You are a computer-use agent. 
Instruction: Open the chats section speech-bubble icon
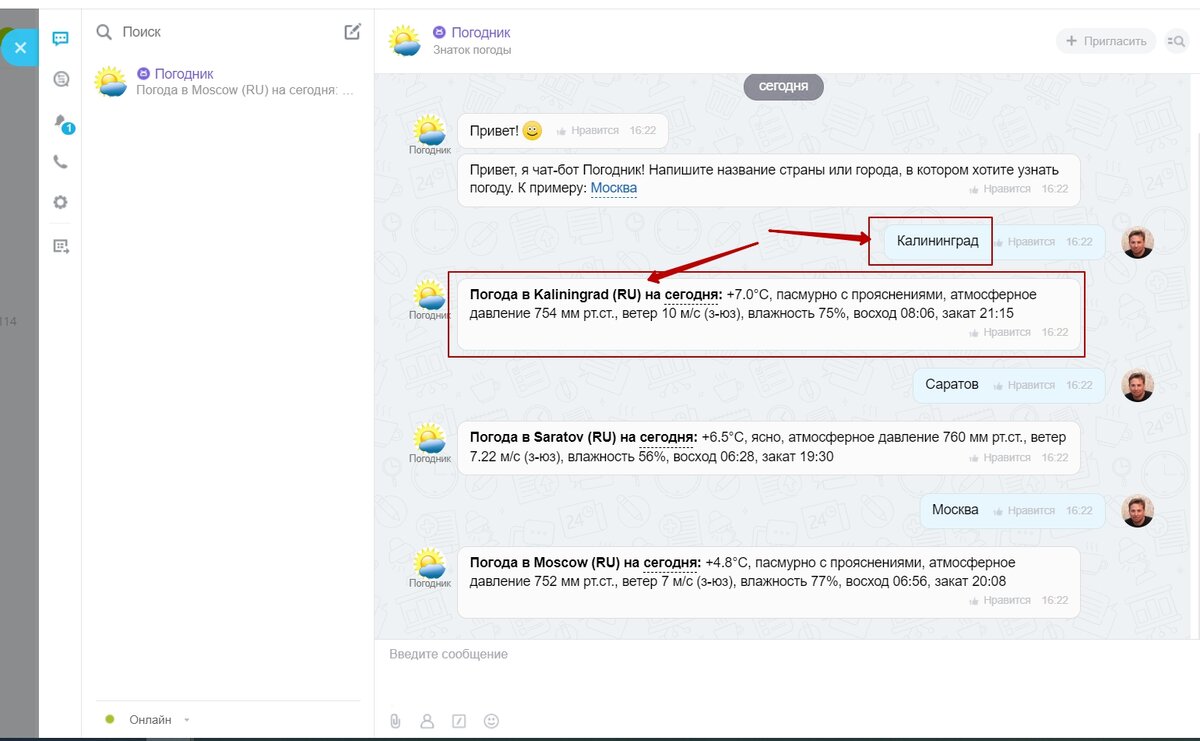pos(60,39)
